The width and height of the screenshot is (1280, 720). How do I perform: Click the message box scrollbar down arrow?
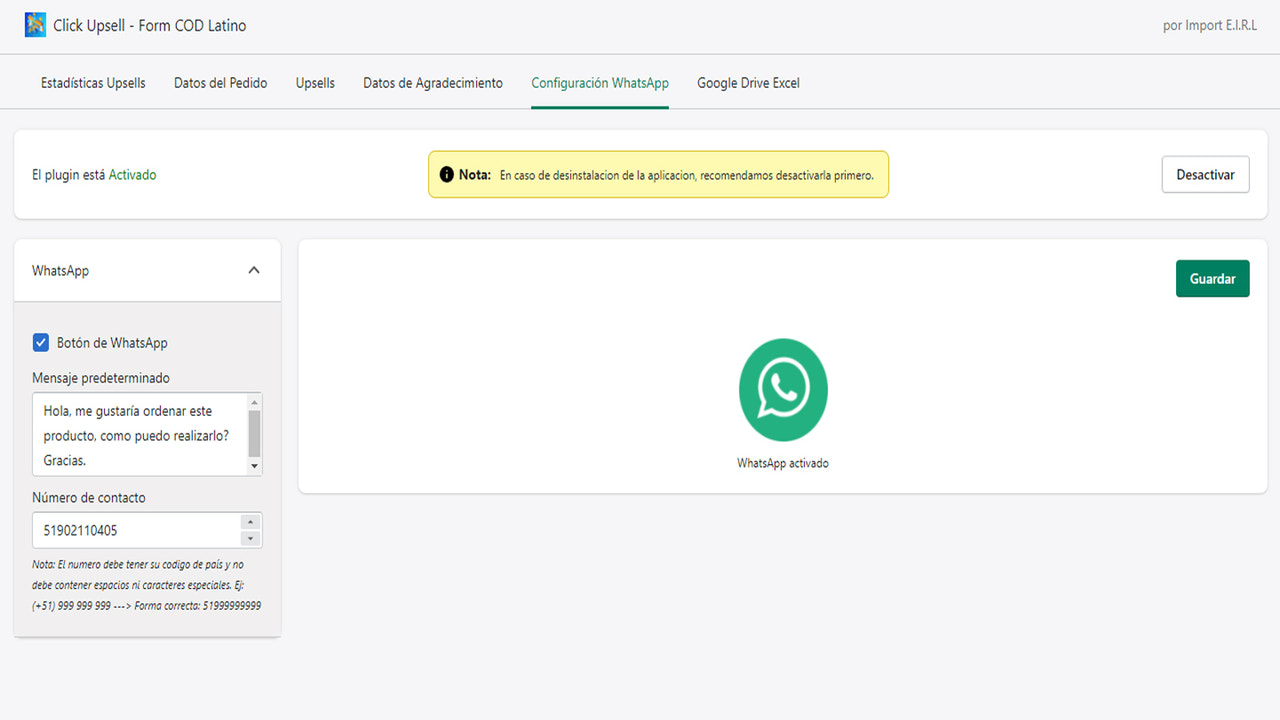pyautogui.click(x=254, y=465)
